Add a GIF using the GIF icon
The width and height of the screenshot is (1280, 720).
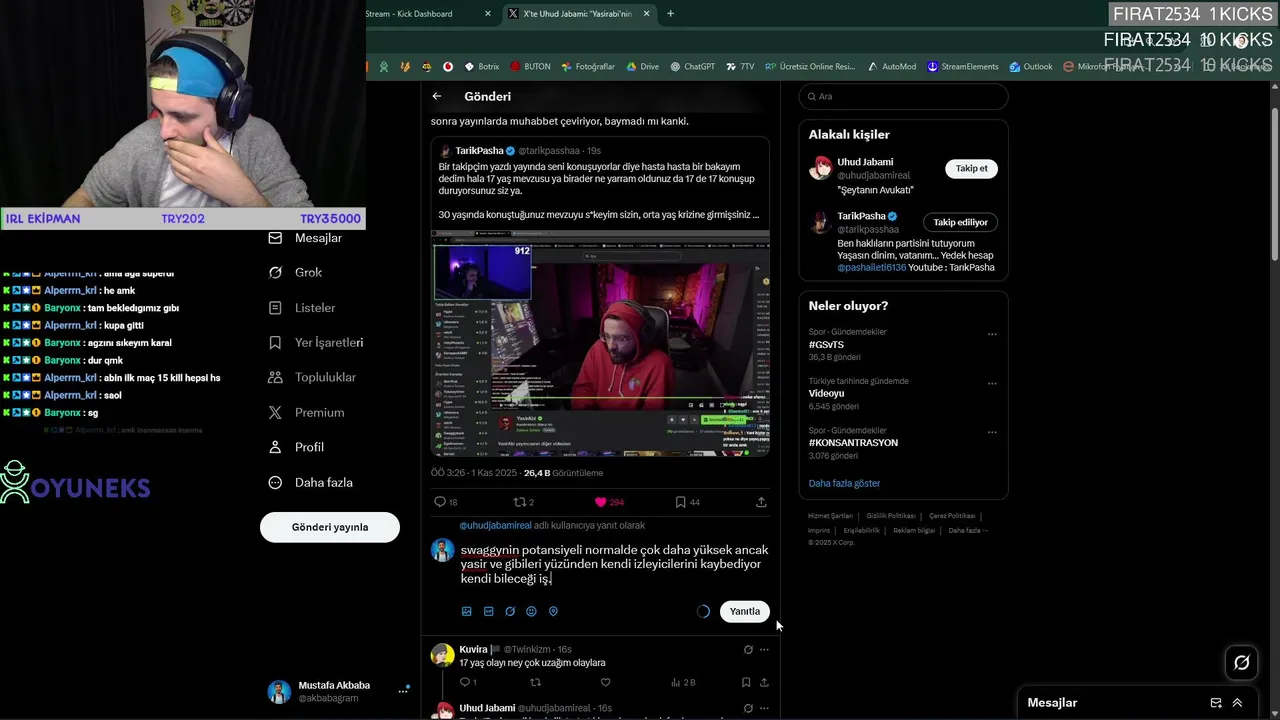[x=488, y=611]
